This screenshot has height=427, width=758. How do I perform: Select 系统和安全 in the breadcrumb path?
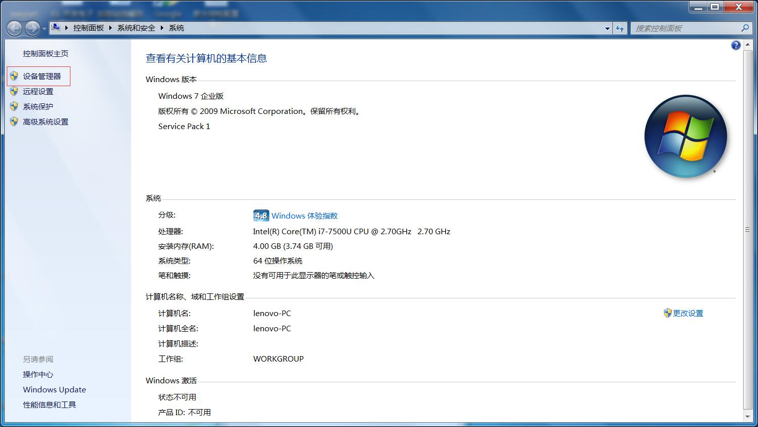pyautogui.click(x=136, y=28)
